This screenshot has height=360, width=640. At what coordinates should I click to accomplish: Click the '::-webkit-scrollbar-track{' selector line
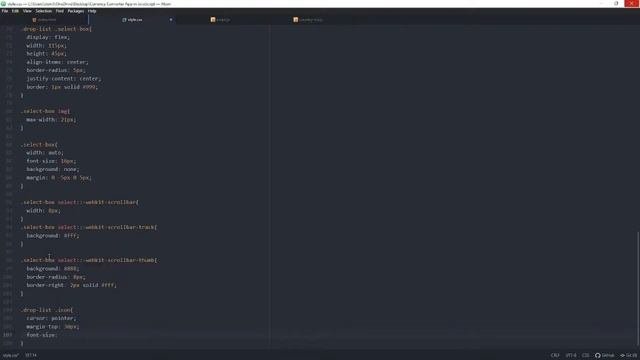(x=89, y=227)
